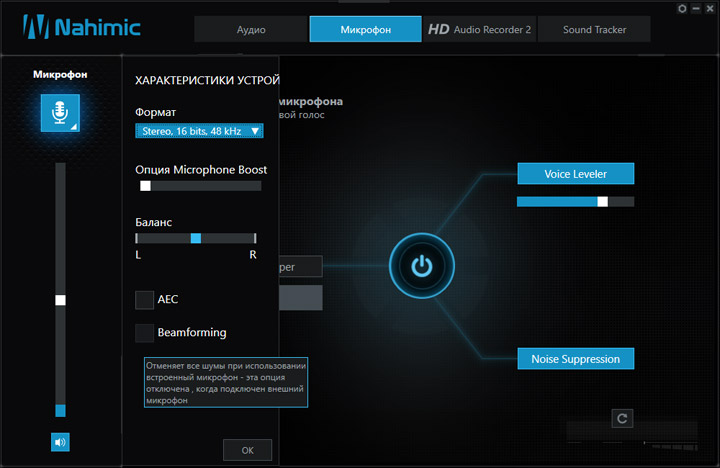The height and width of the screenshot is (468, 720).
Task: Click the Voice Leveler level slider
Action: tap(576, 201)
